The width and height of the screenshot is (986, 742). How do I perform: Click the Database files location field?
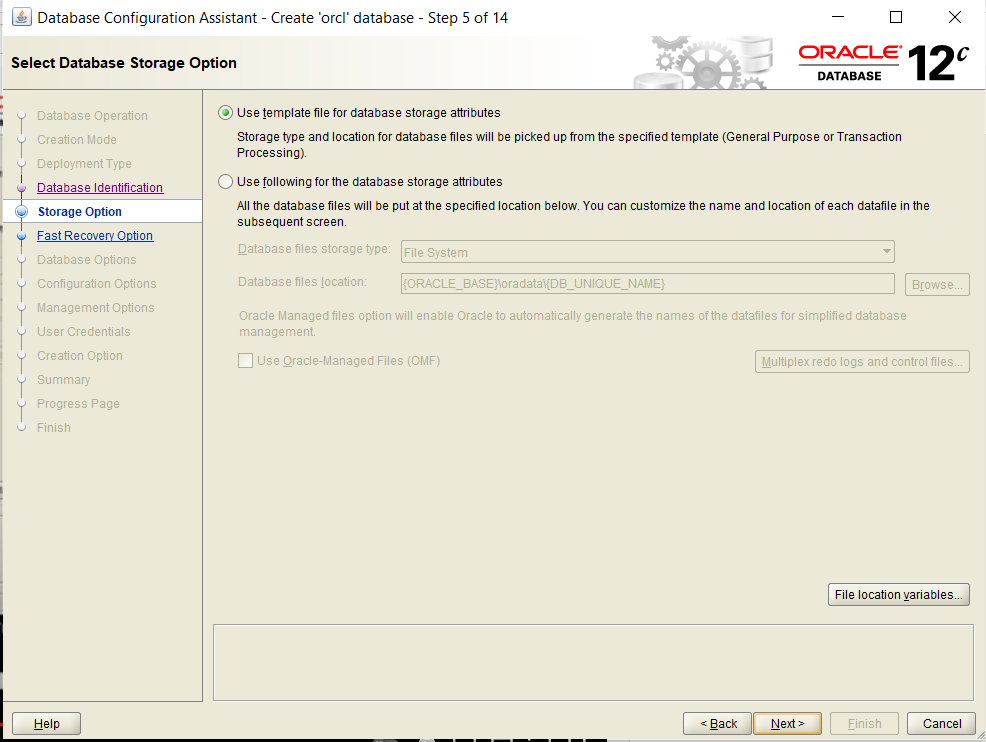[648, 284]
